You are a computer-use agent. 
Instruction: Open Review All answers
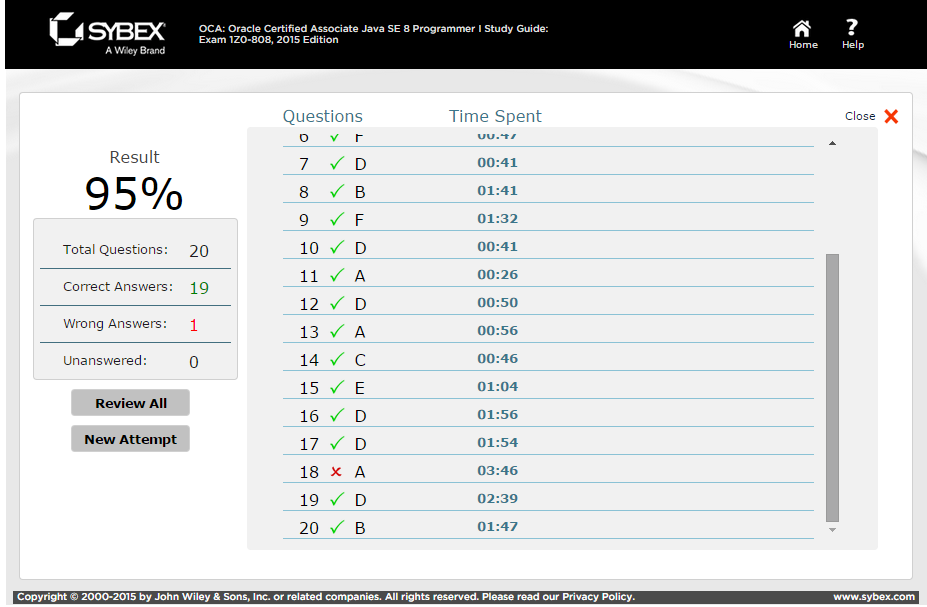(x=131, y=403)
